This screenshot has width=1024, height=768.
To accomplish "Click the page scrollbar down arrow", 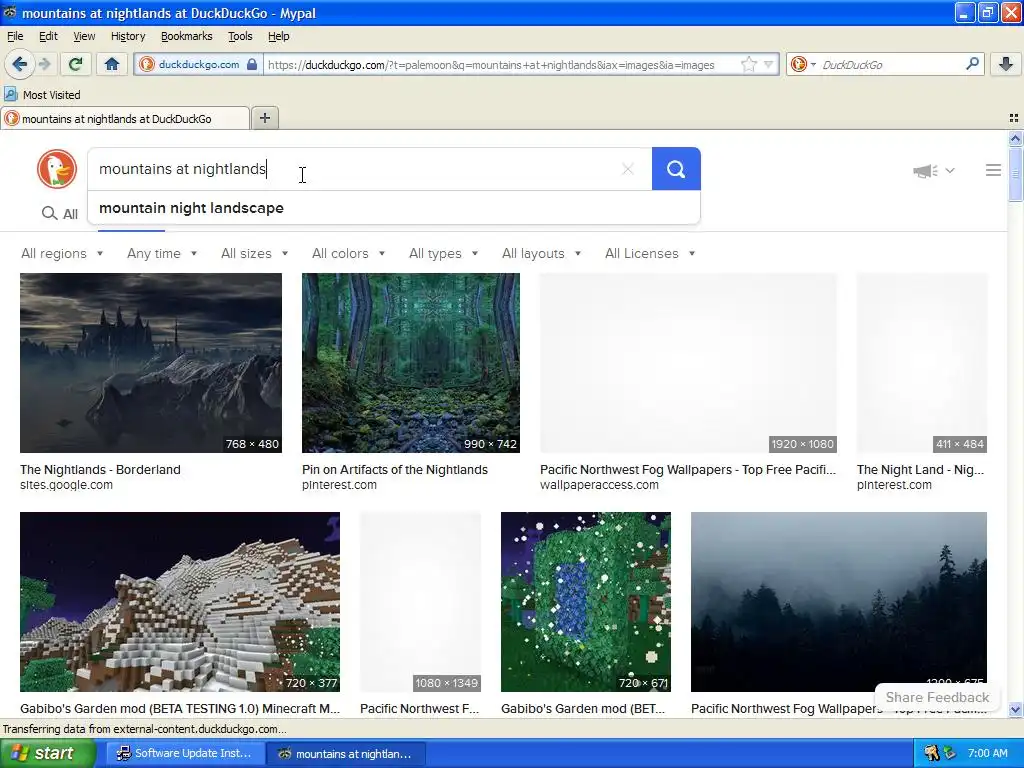I will click(1015, 709).
